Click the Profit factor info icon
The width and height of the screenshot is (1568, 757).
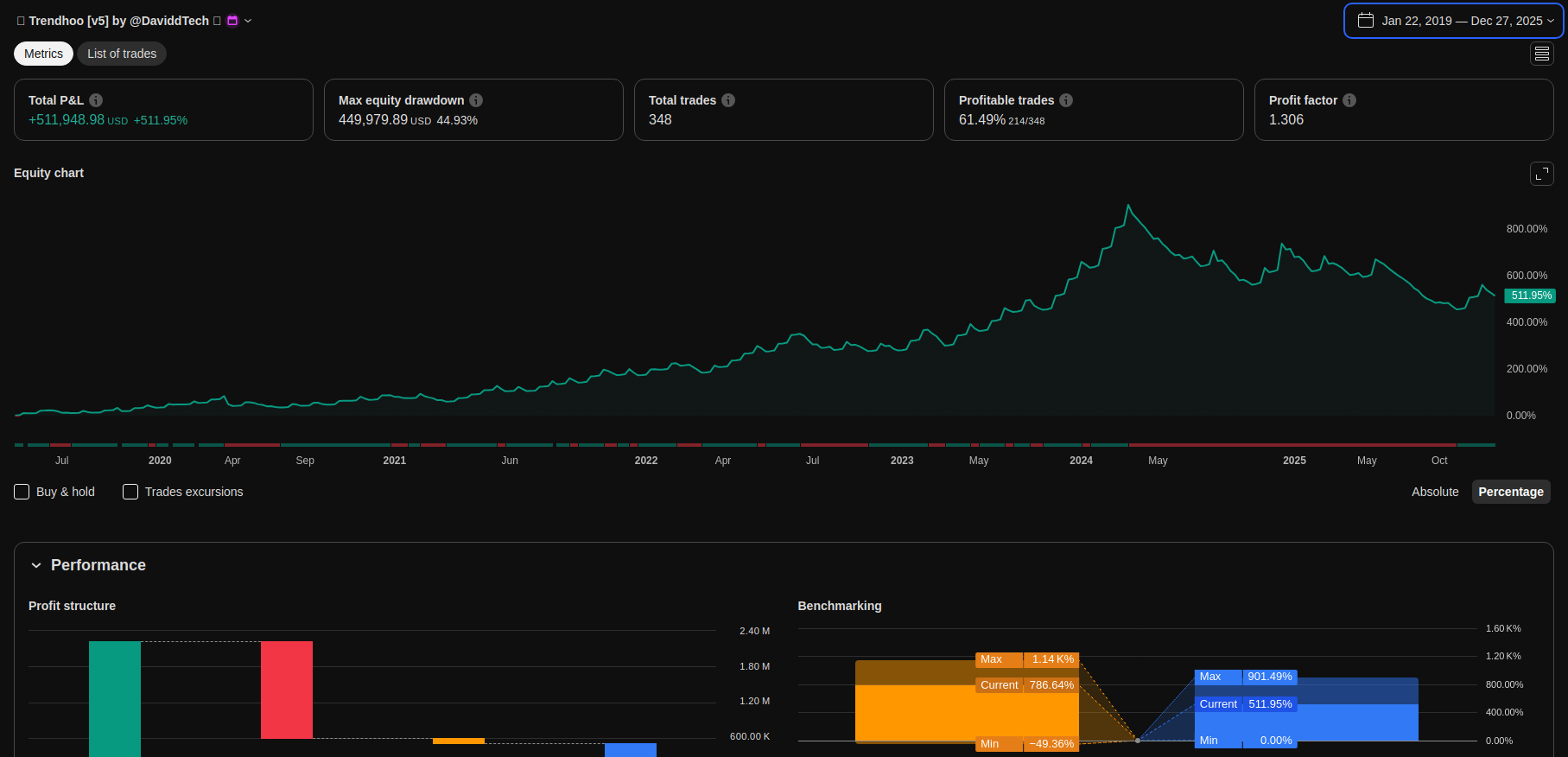tap(1349, 100)
